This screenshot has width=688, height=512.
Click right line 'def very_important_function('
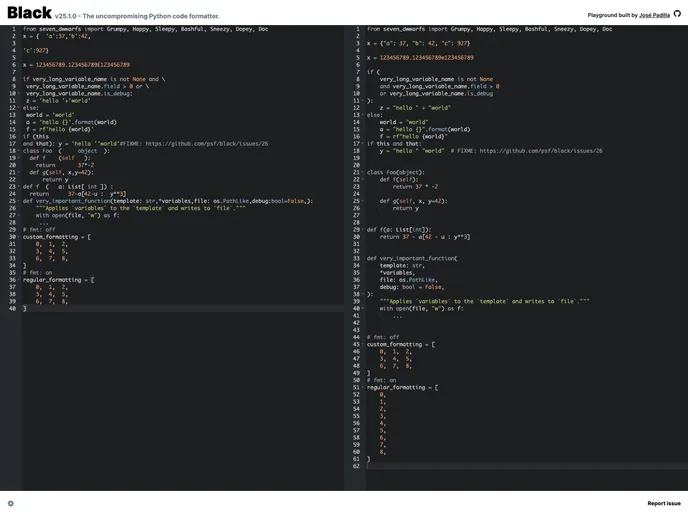tap(412, 258)
